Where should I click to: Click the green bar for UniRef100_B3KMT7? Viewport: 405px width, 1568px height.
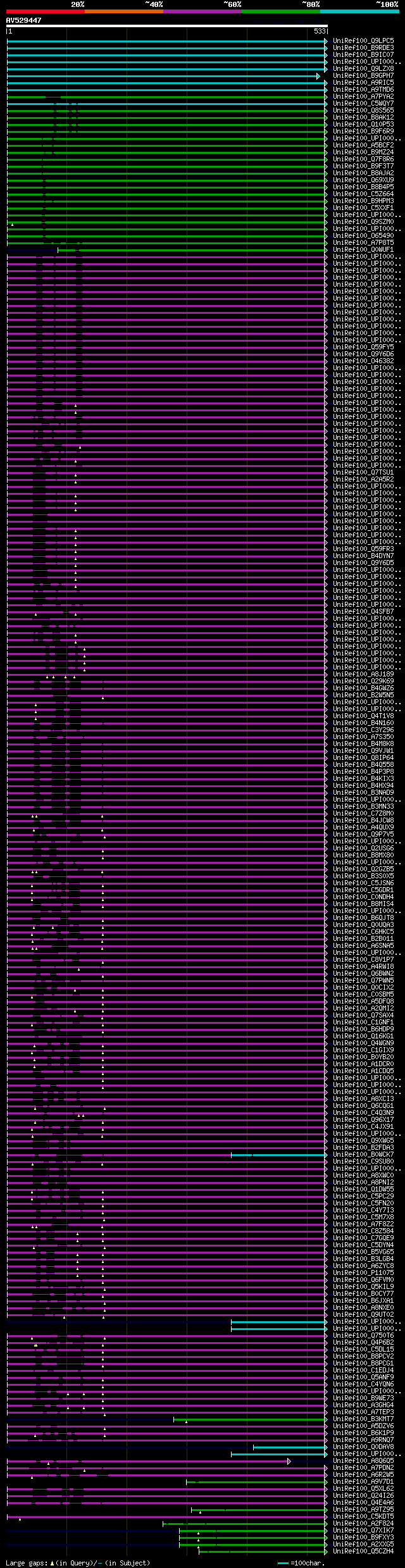(x=251, y=1419)
